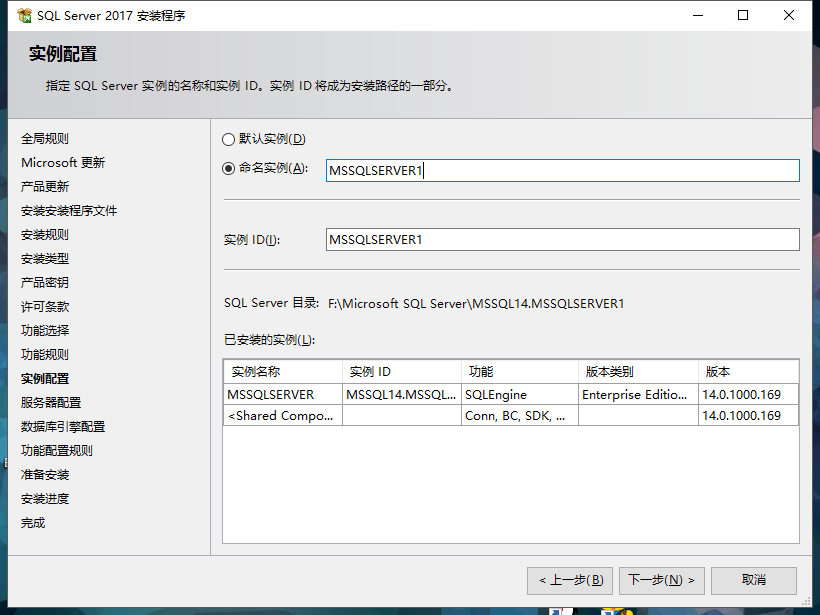Select the 默认实例 radio button
820x615 pixels.
(229, 139)
